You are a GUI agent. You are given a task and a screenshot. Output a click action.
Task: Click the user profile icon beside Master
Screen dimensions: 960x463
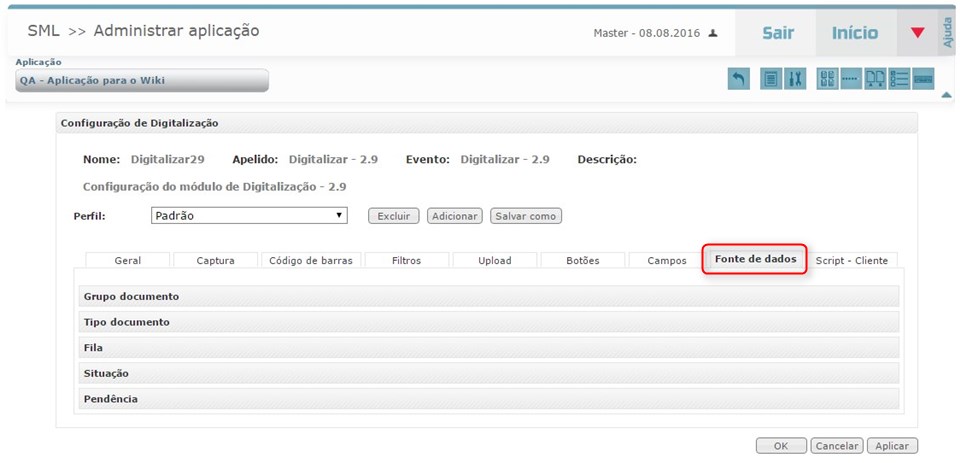point(713,33)
